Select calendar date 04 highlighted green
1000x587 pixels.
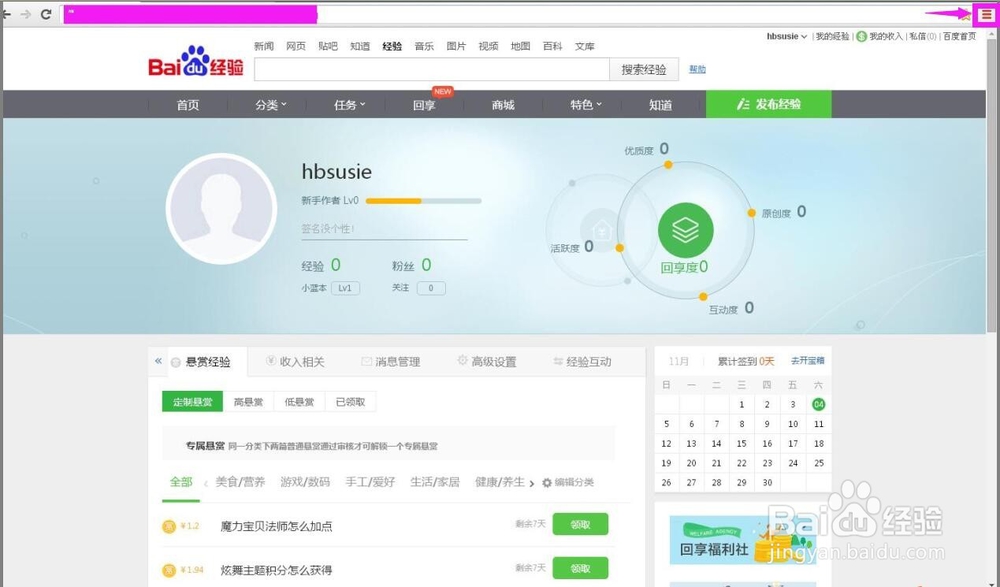point(818,404)
